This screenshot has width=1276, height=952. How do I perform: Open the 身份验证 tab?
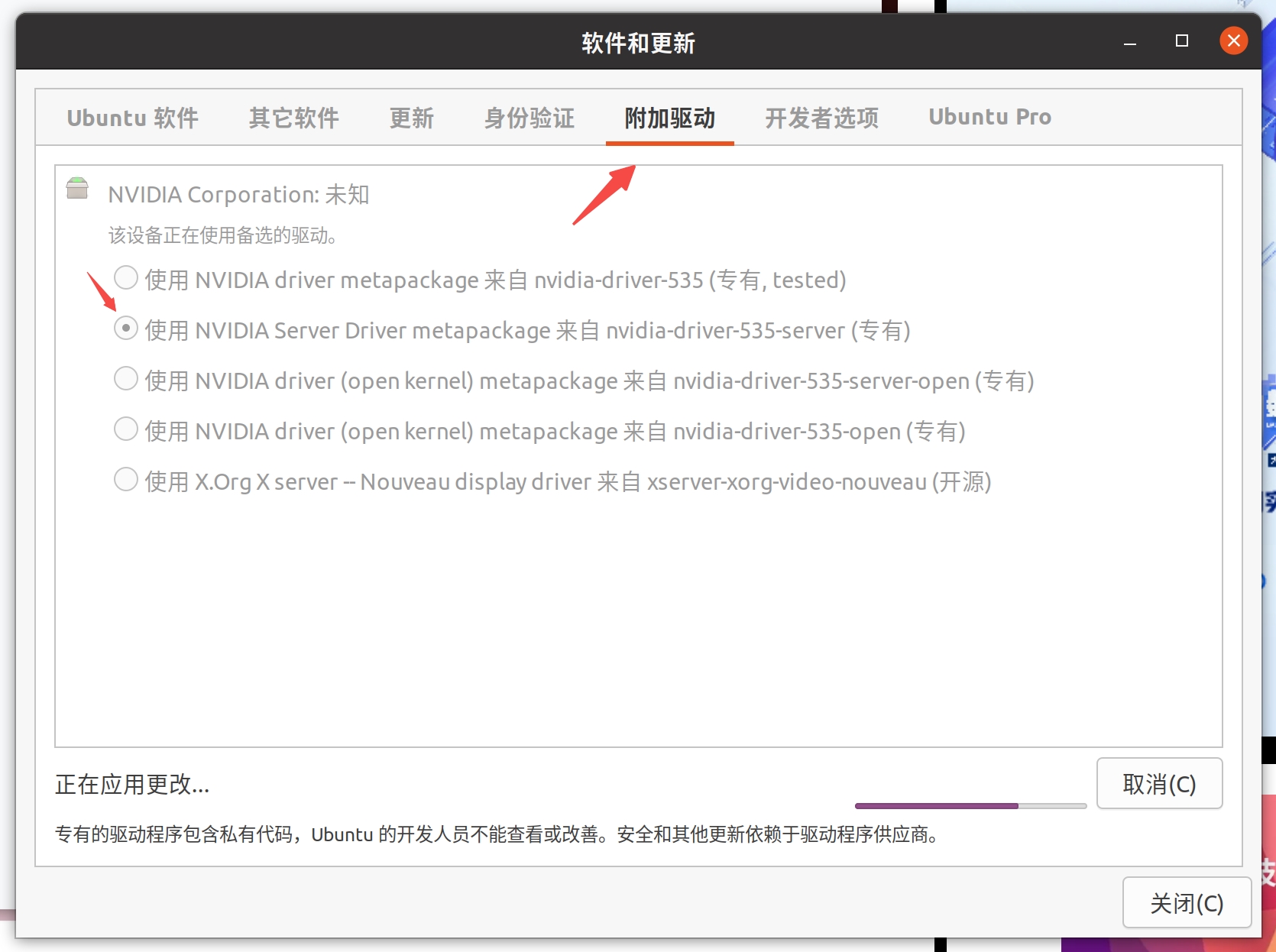529,118
